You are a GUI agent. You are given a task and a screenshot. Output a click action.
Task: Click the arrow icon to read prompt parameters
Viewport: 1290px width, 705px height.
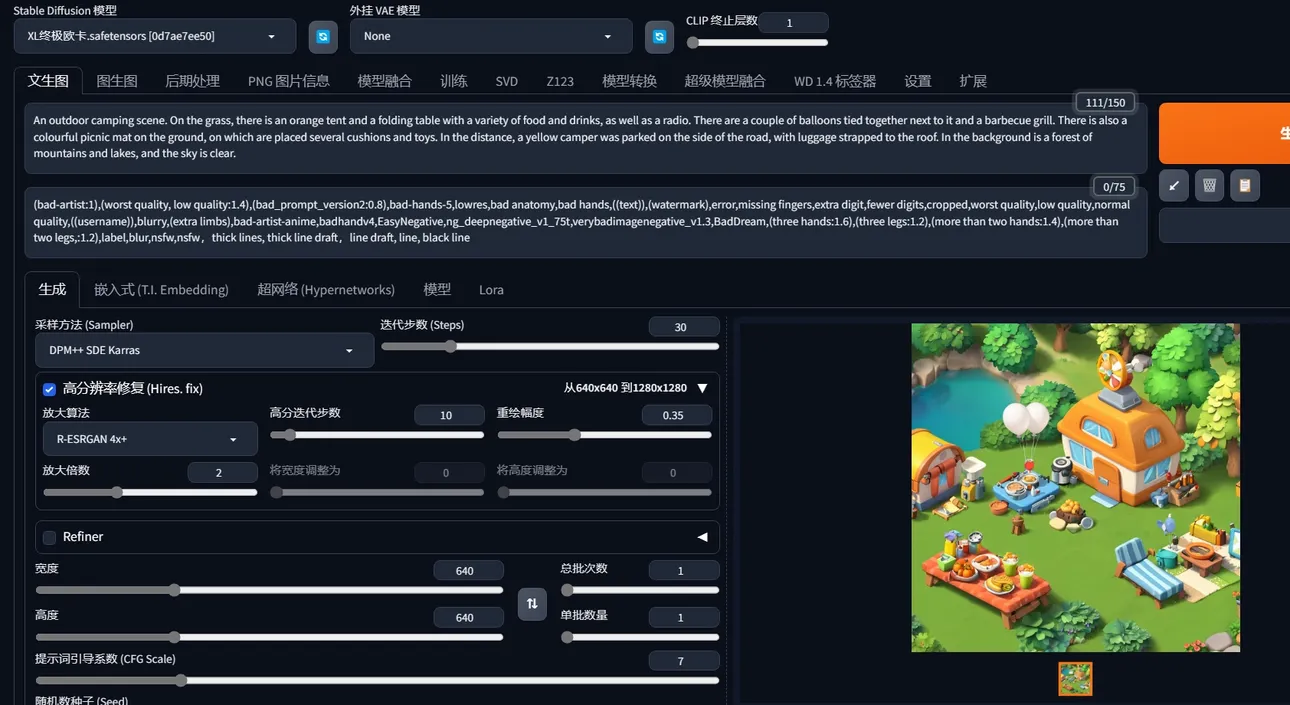(1173, 185)
